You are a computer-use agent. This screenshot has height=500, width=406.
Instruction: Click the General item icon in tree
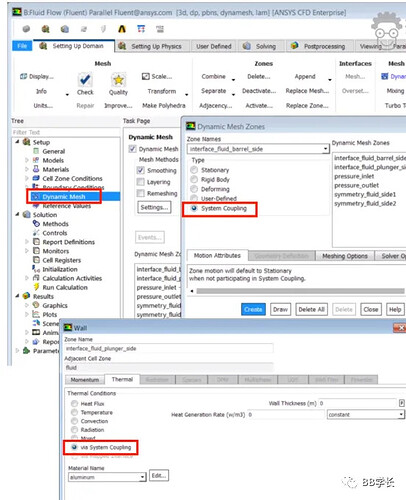[x=36, y=151]
